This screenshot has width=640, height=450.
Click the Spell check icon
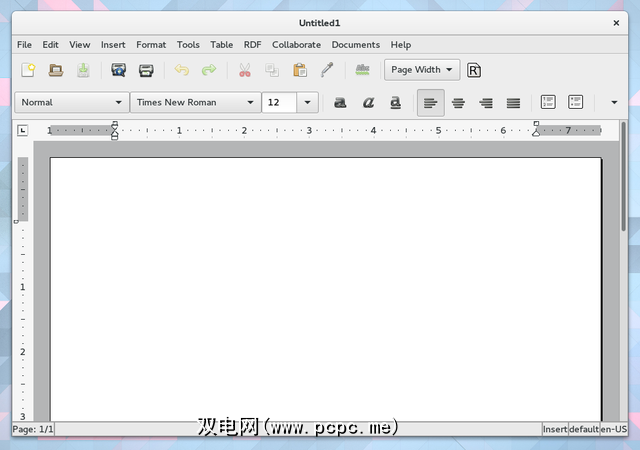click(x=362, y=70)
